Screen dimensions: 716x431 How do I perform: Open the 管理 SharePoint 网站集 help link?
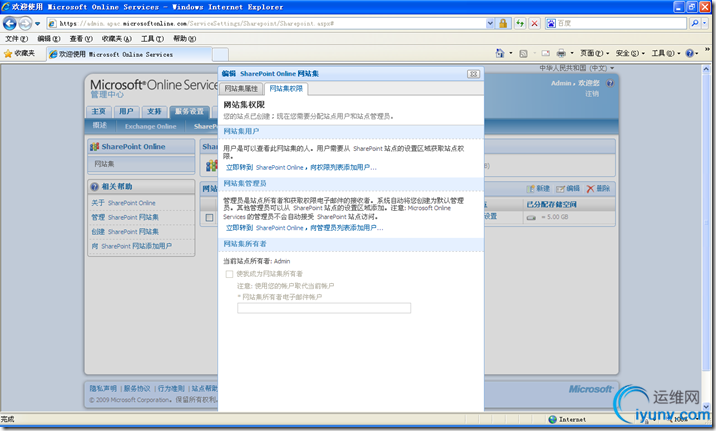pyautogui.click(x=125, y=217)
